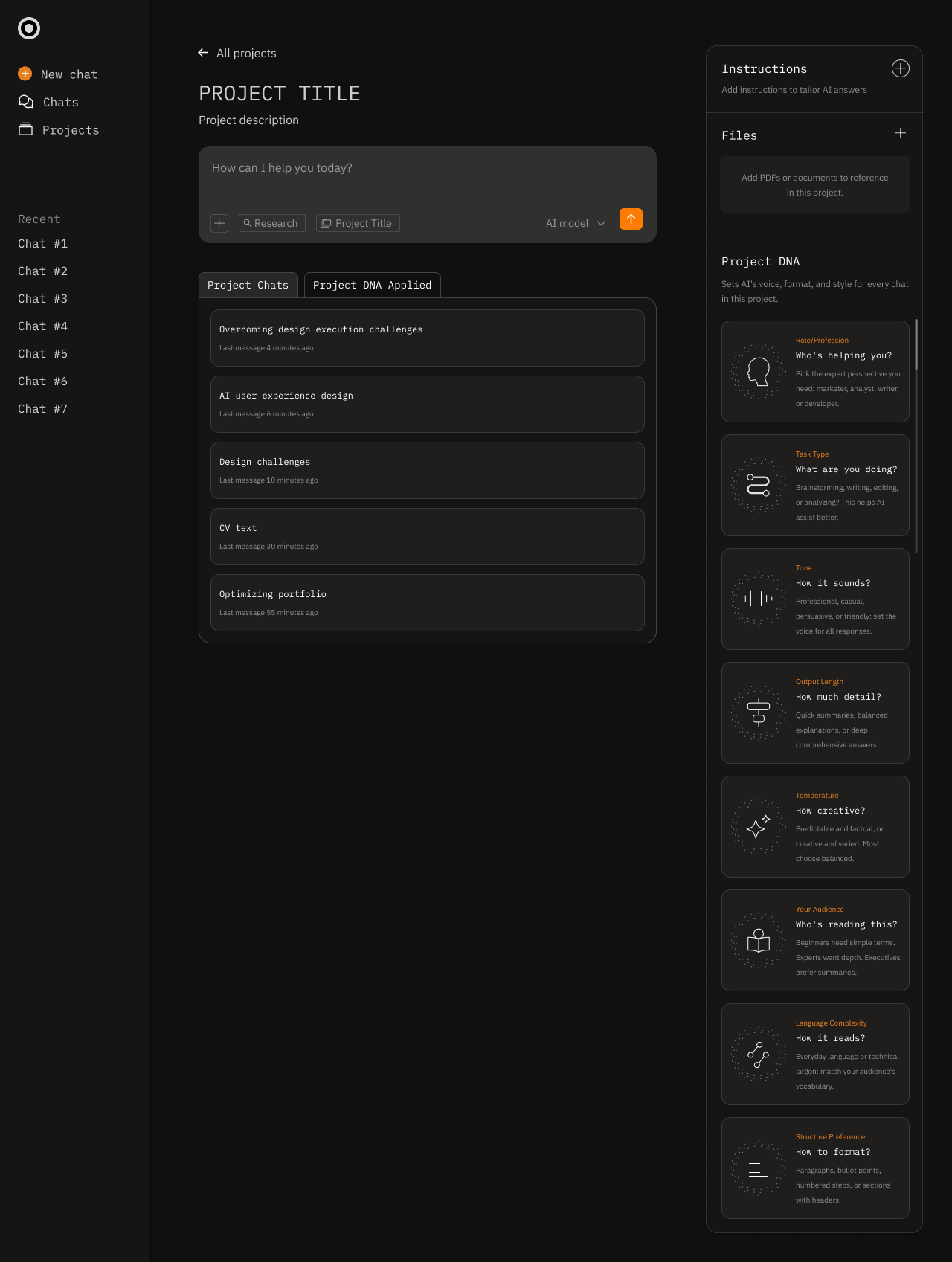Switch to the Project DNA Applied tab
Viewport: 952px width, 1262px height.
(x=372, y=285)
